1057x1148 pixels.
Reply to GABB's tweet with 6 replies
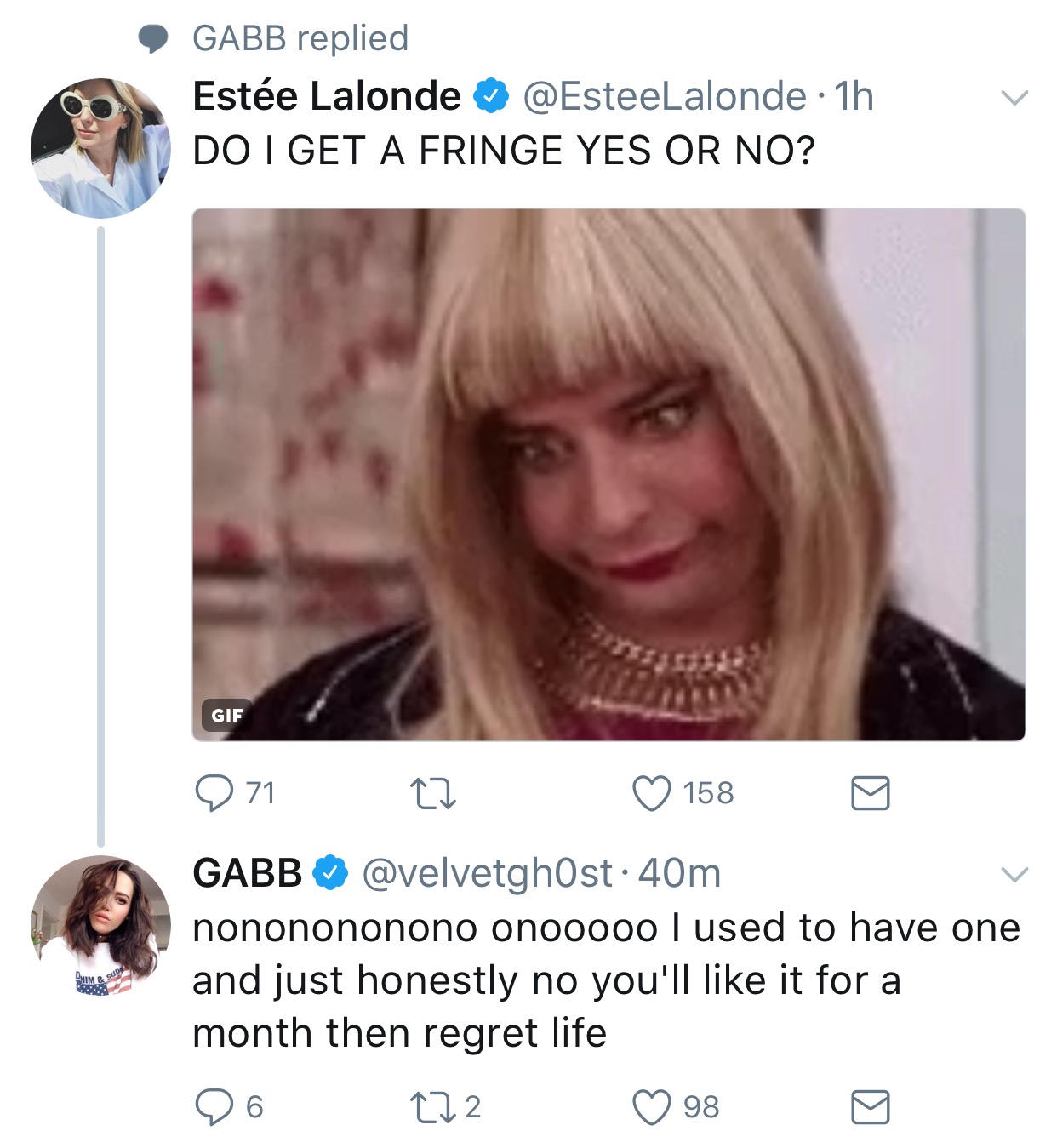click(214, 1107)
